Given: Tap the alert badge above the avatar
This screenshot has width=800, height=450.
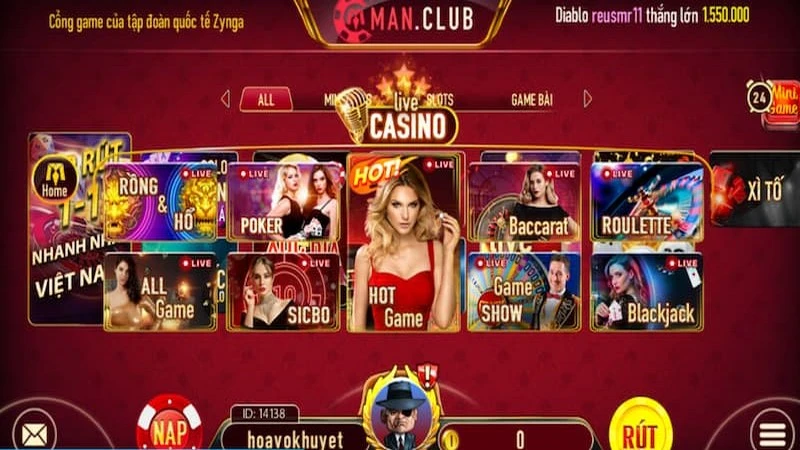Looking at the screenshot, I should pos(427,374).
